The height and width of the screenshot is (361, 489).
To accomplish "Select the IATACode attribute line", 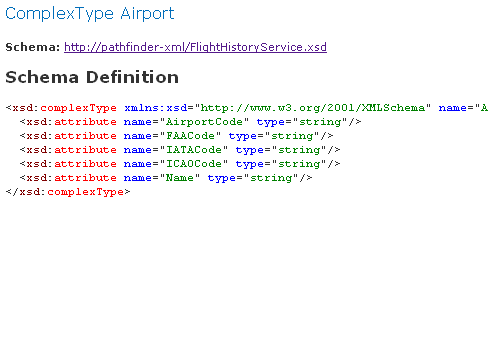I will coord(180,150).
